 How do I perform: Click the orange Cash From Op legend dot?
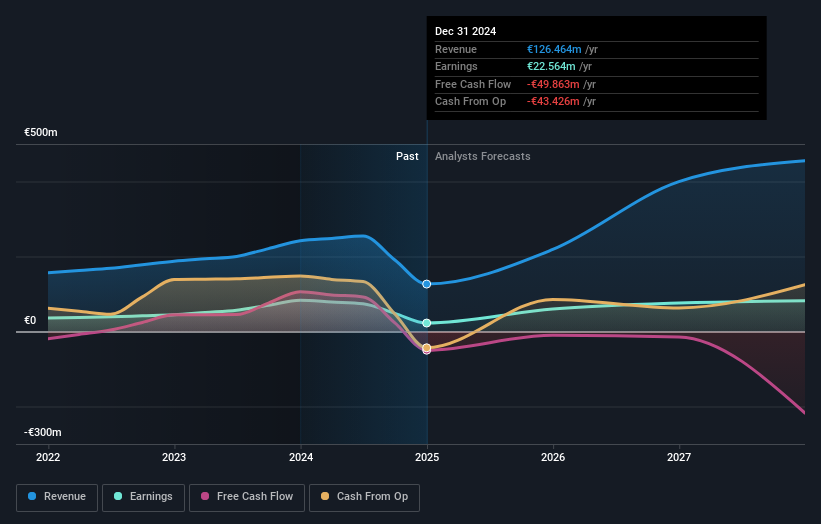pyautogui.click(x=325, y=496)
